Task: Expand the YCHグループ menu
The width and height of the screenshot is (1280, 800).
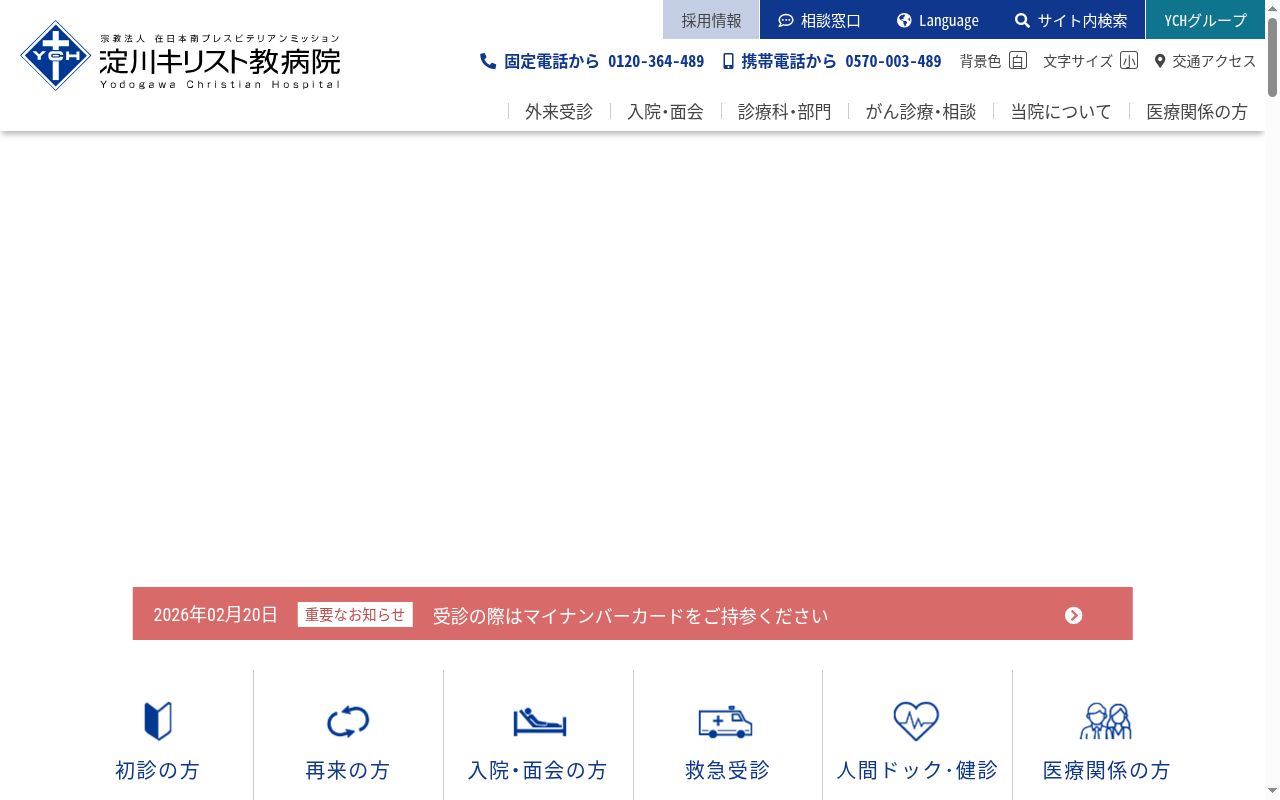Action: (x=1205, y=20)
